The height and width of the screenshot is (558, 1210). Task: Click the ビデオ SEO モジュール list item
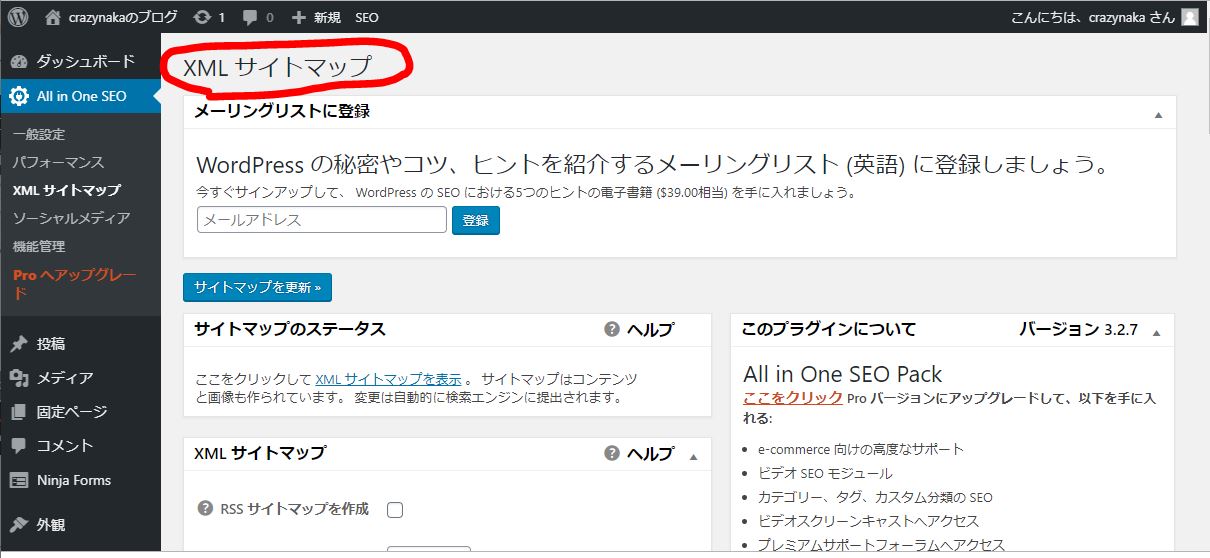click(825, 473)
